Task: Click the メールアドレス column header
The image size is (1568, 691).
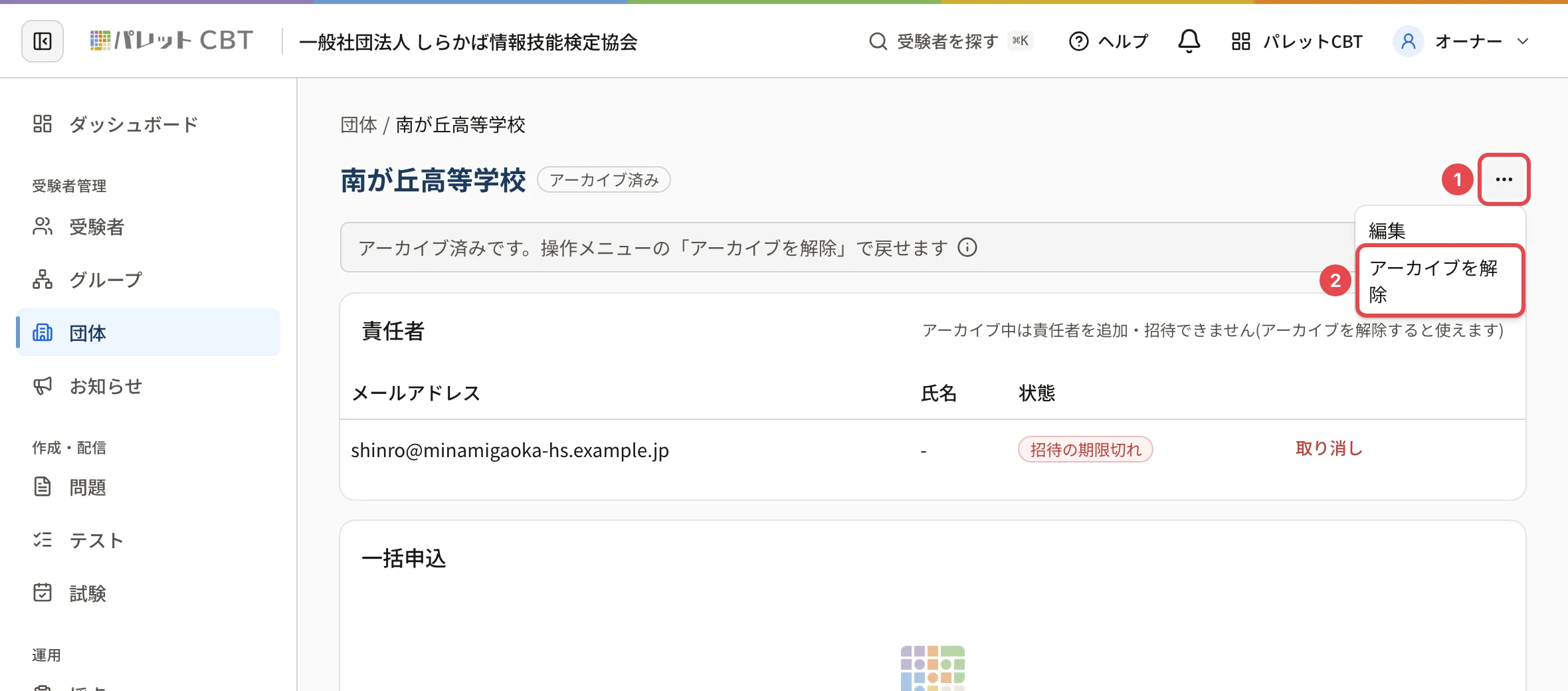Action: click(x=416, y=393)
